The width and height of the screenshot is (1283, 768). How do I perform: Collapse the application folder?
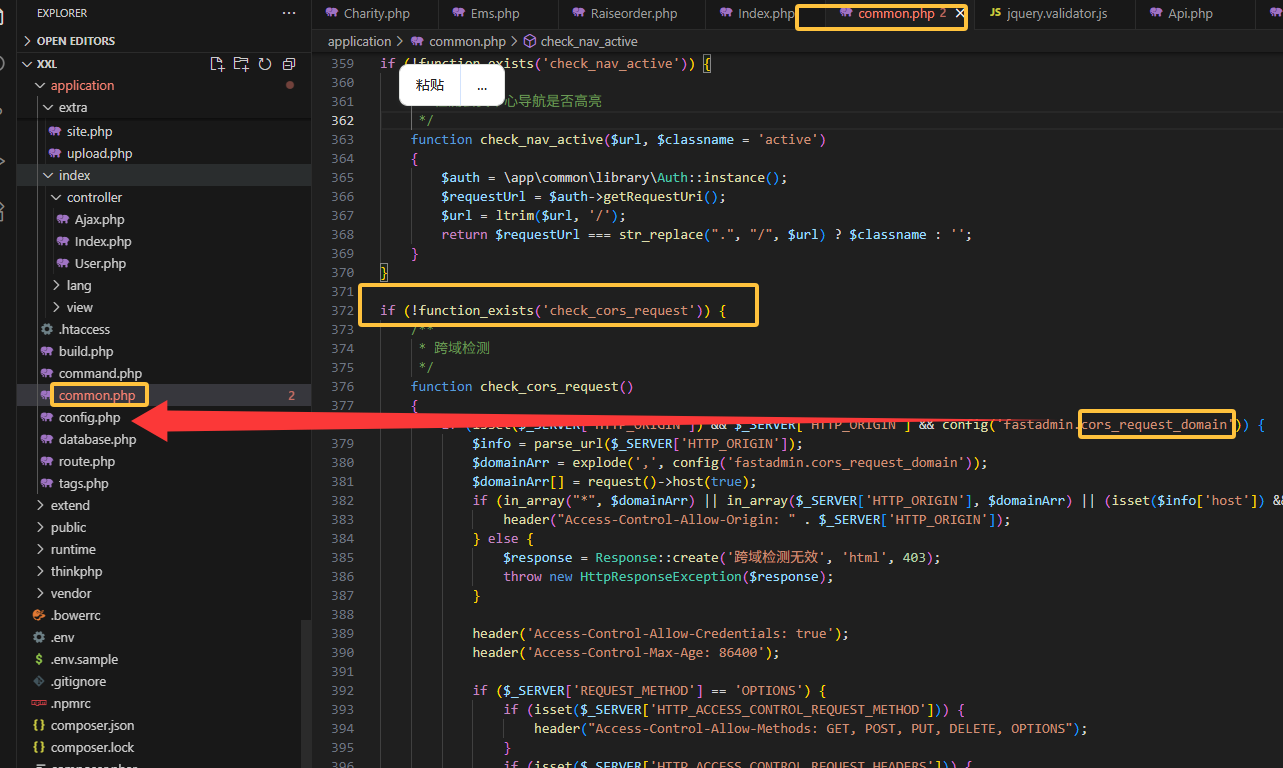[x=82, y=86]
